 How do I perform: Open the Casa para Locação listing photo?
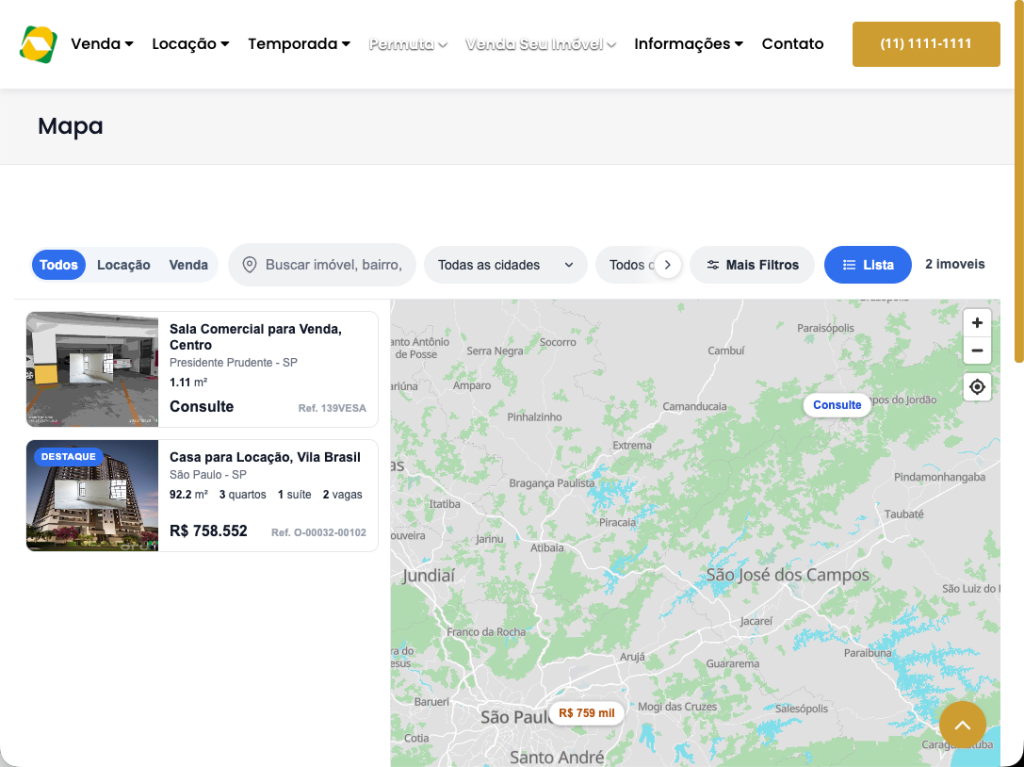[x=92, y=495]
